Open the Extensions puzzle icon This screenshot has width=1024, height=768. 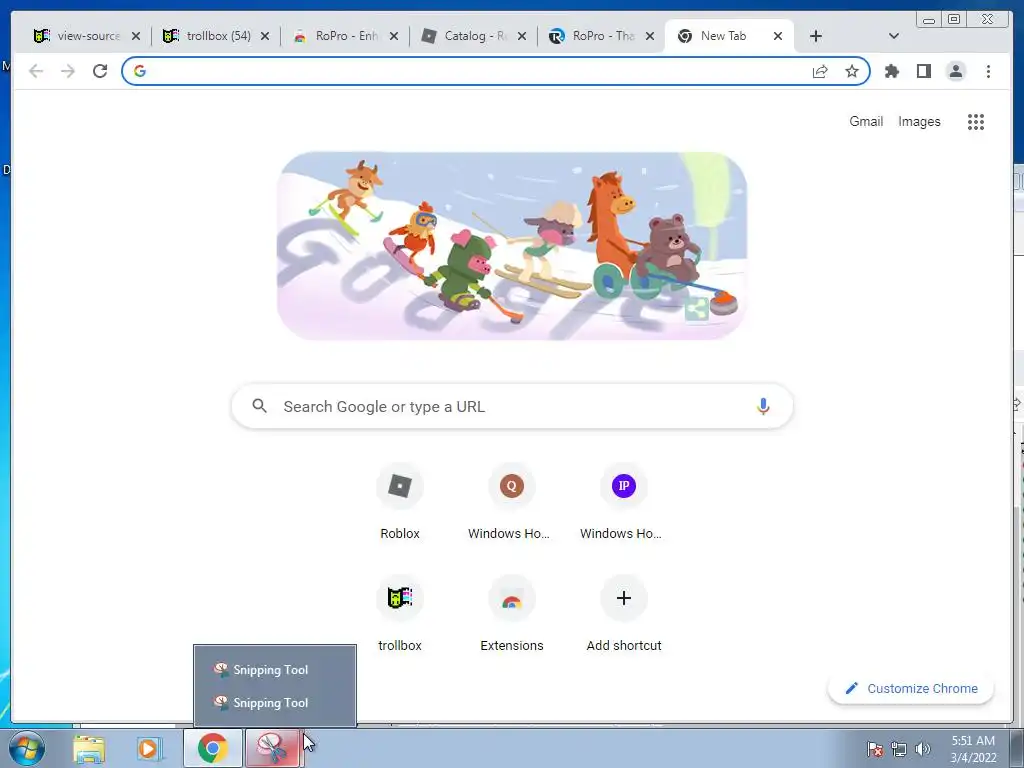click(891, 71)
